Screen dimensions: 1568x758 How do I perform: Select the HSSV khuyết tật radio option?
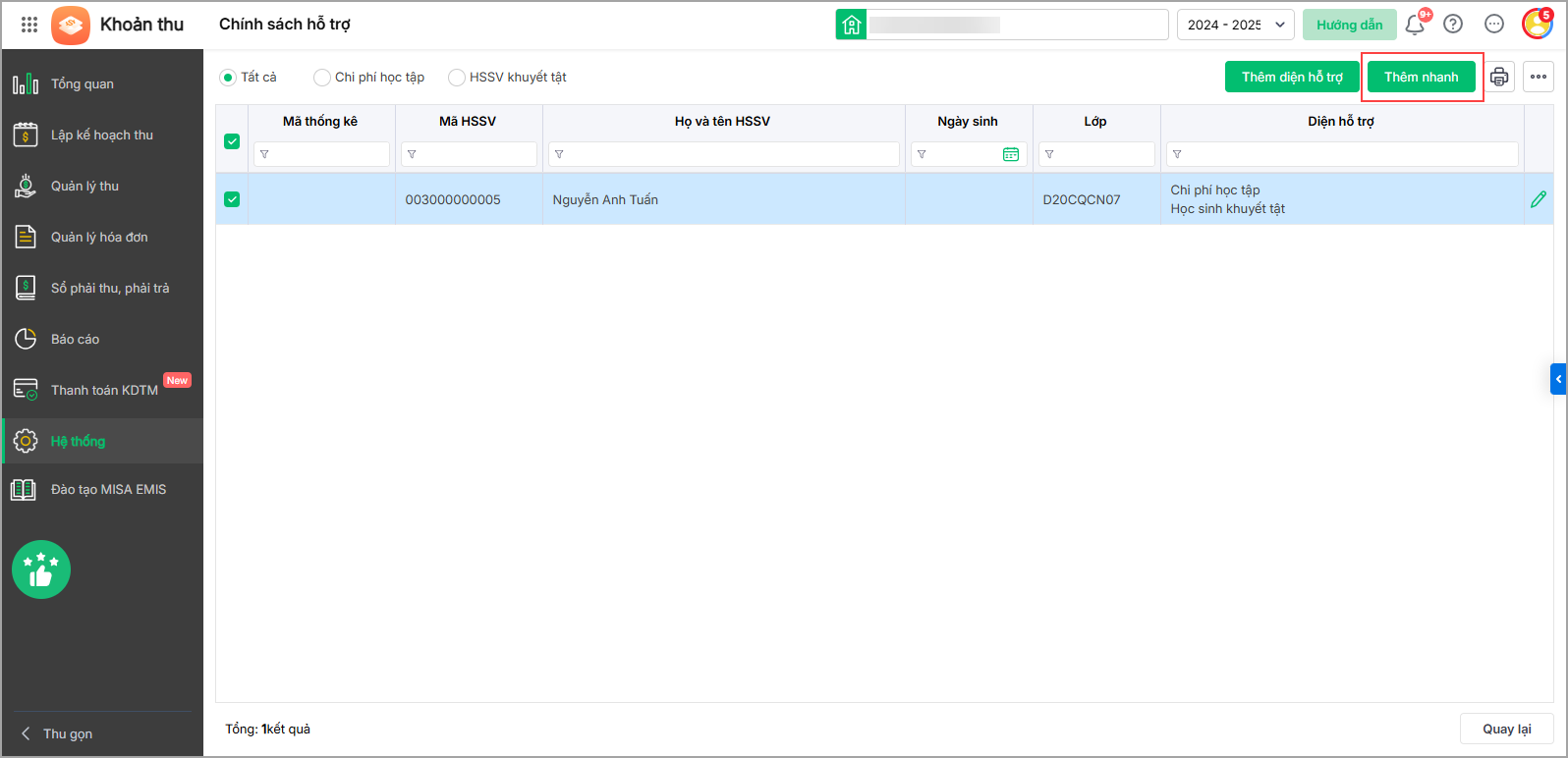pos(507,77)
